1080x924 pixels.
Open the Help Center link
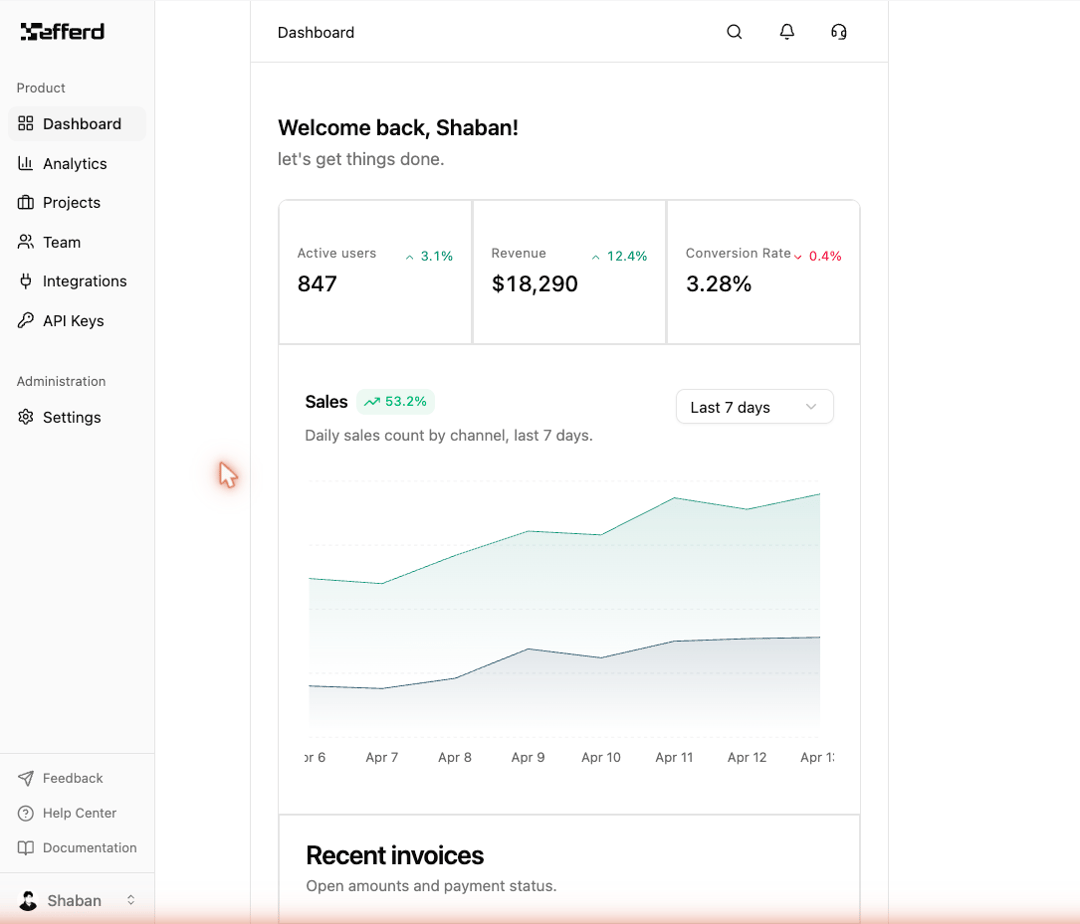(79, 813)
